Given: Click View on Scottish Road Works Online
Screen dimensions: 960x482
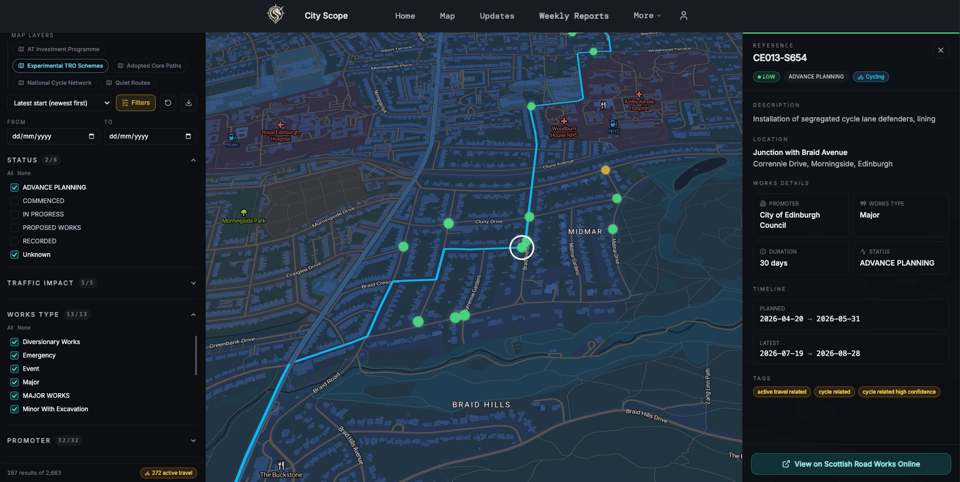Looking at the screenshot, I should click(851, 464).
